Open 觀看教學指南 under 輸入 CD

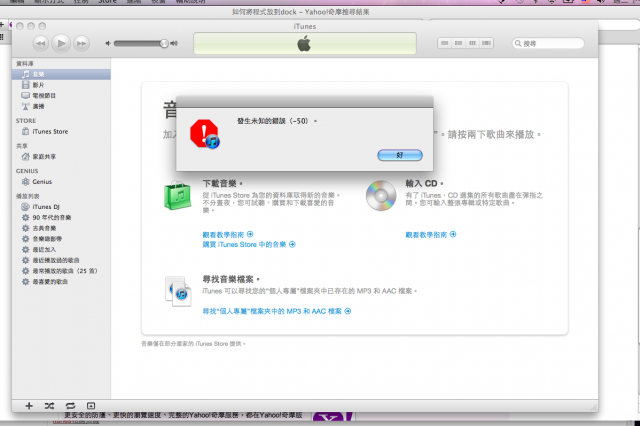tap(431, 235)
